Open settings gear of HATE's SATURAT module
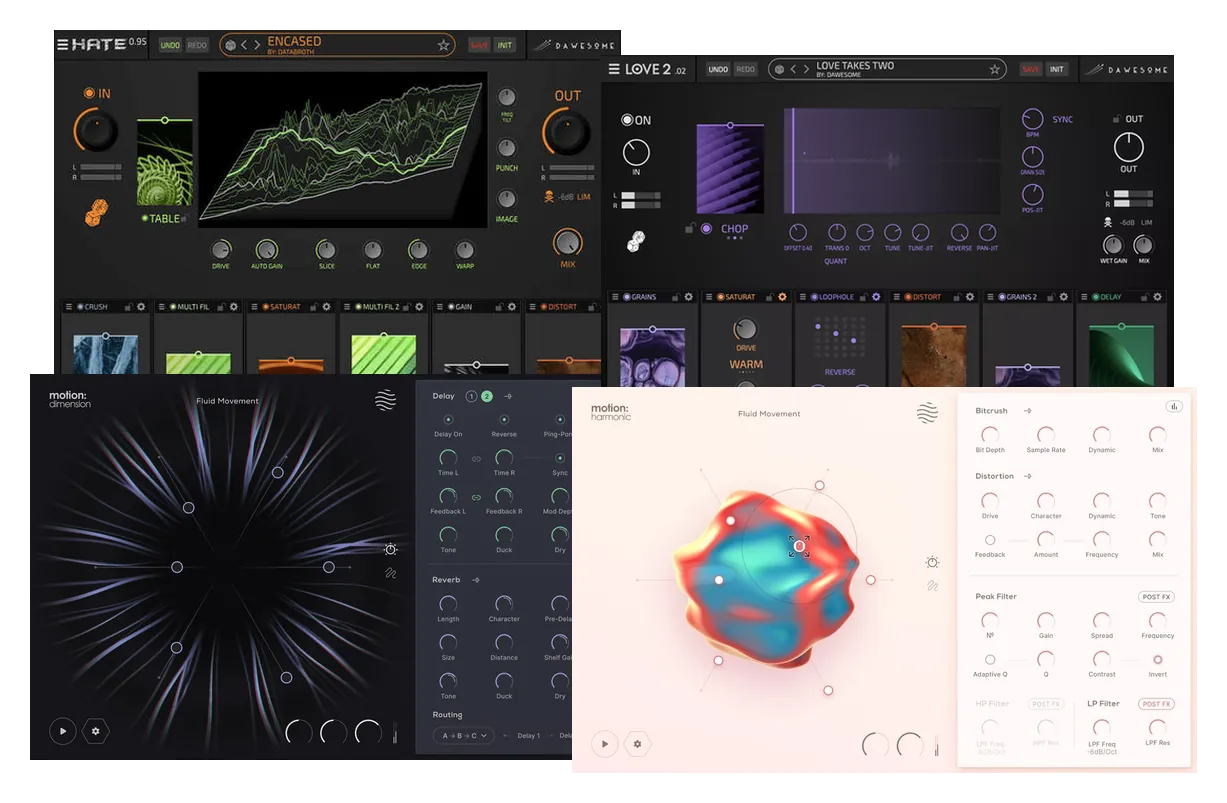1227x803 pixels. coord(326,307)
